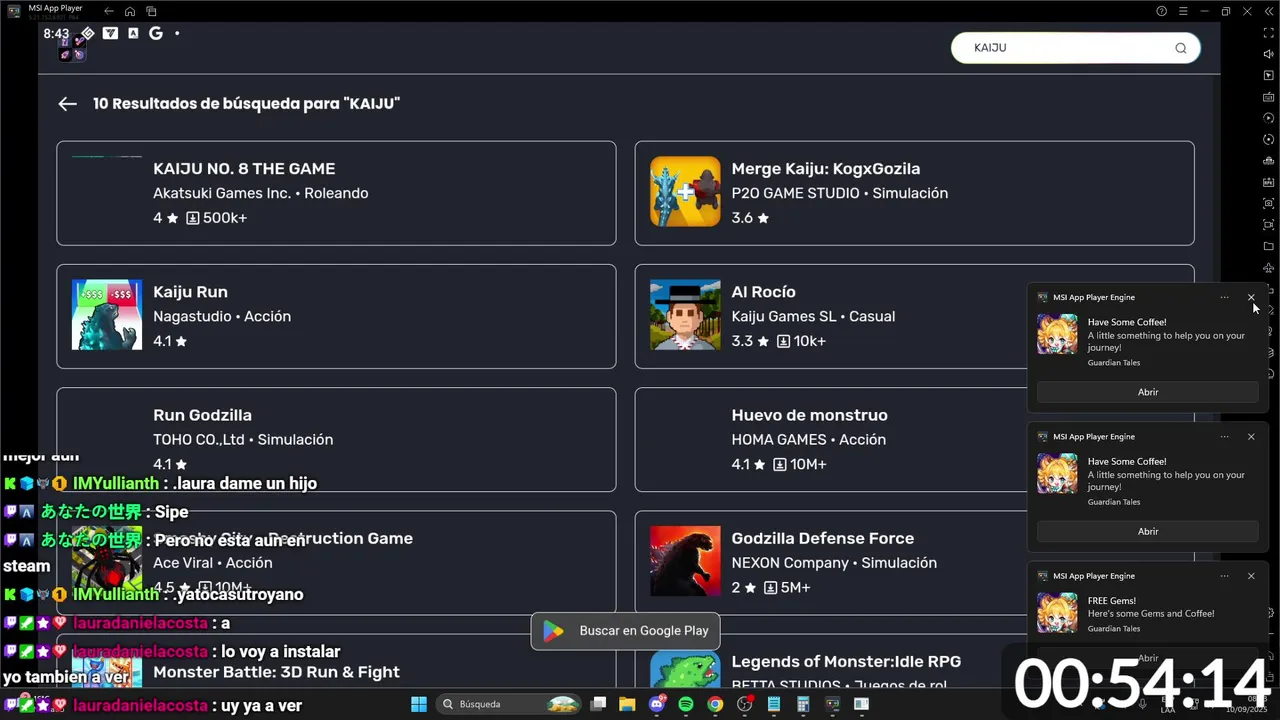1280x720 pixels.
Task: Go back from search results arrow
Action: click(x=67, y=104)
